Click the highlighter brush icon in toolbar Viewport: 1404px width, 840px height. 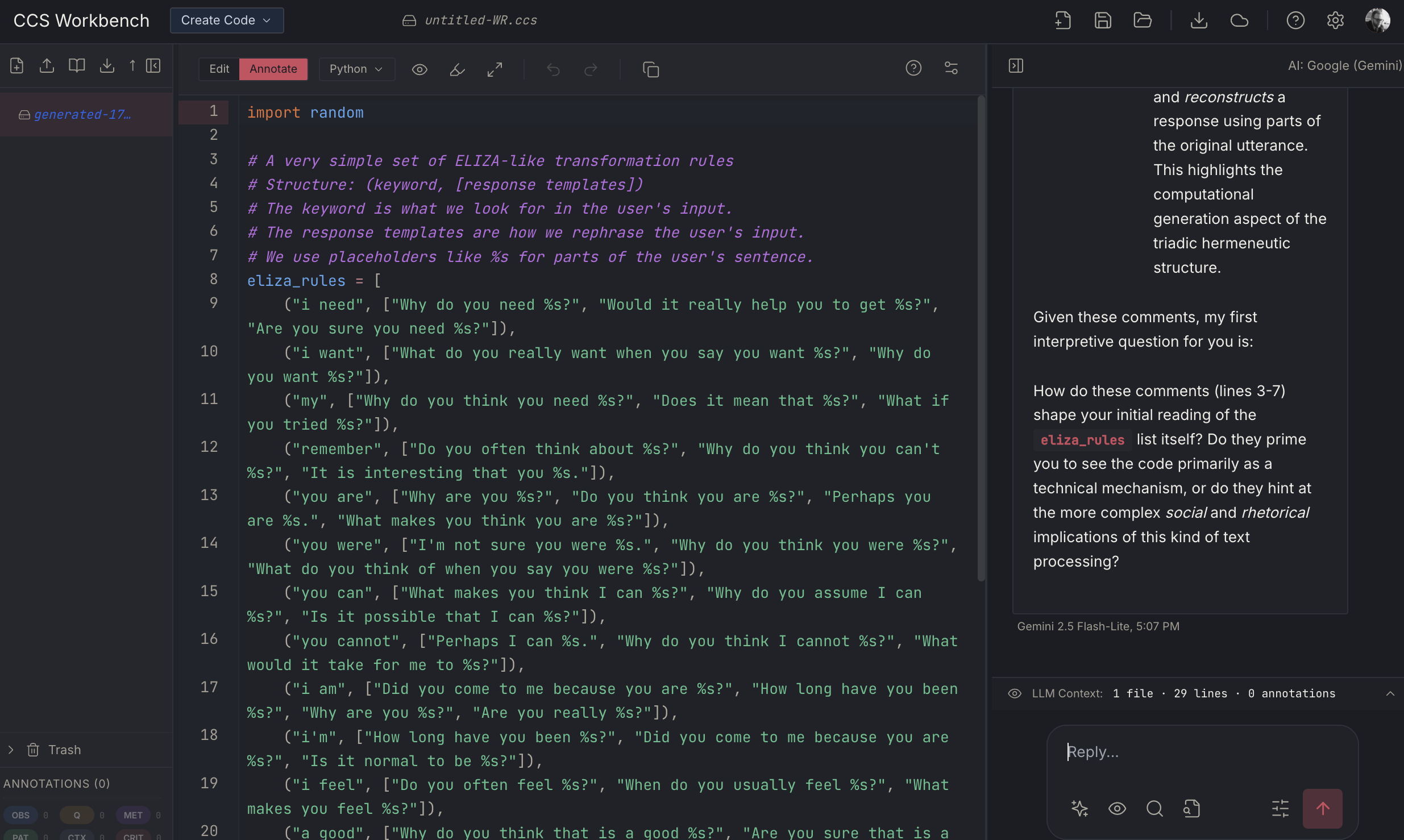click(457, 69)
